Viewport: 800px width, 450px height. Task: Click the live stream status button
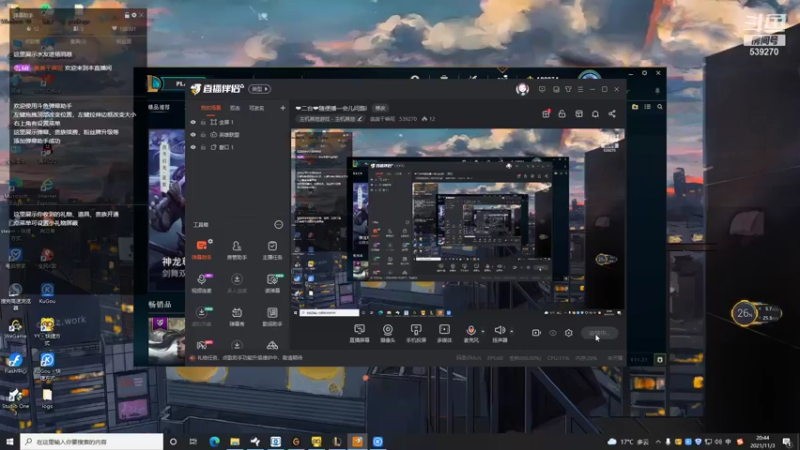click(599, 333)
